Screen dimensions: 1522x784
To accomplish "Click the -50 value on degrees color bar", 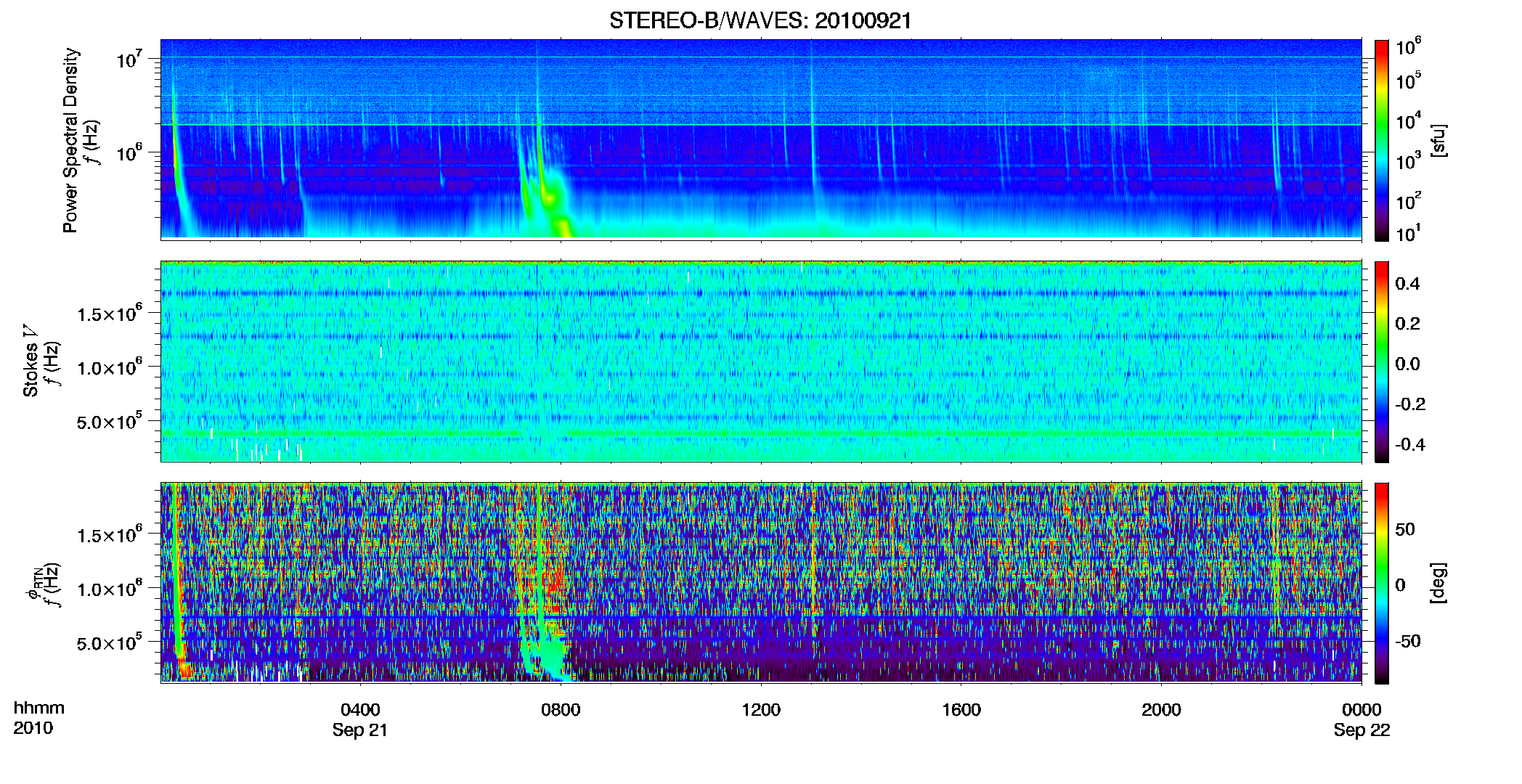I will click(x=1408, y=642).
